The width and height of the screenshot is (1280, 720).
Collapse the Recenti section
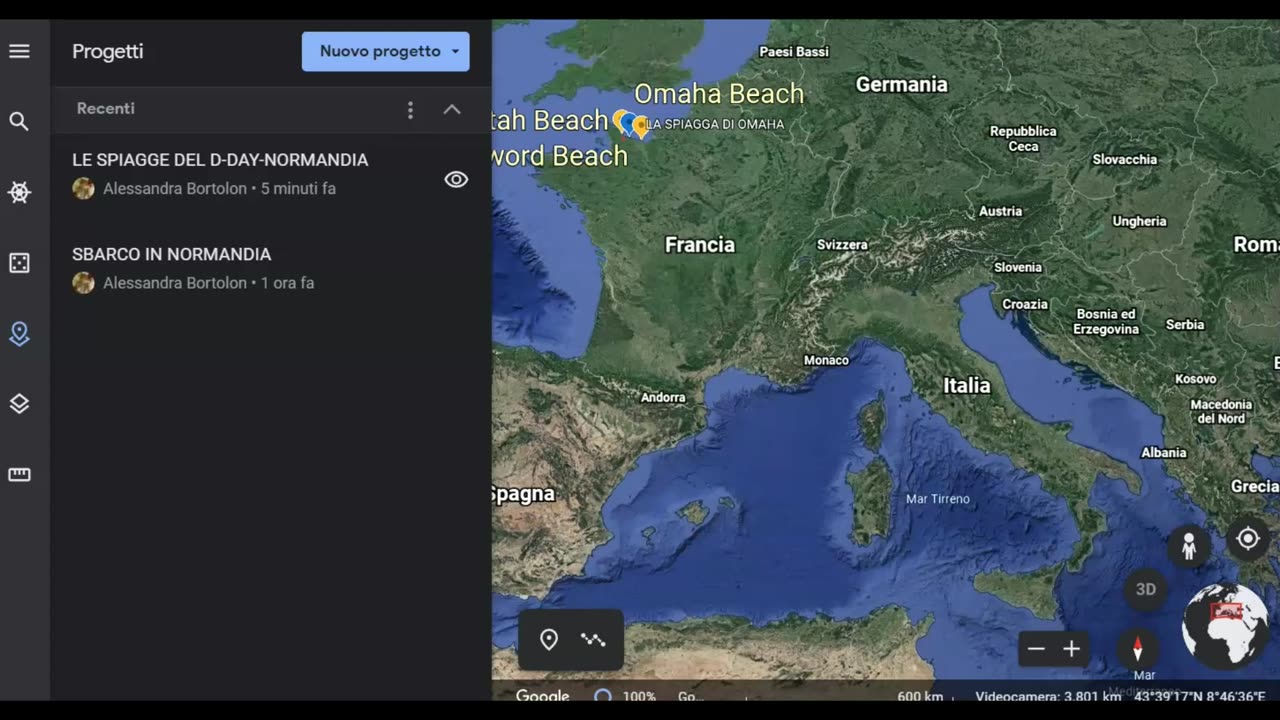[x=452, y=109]
